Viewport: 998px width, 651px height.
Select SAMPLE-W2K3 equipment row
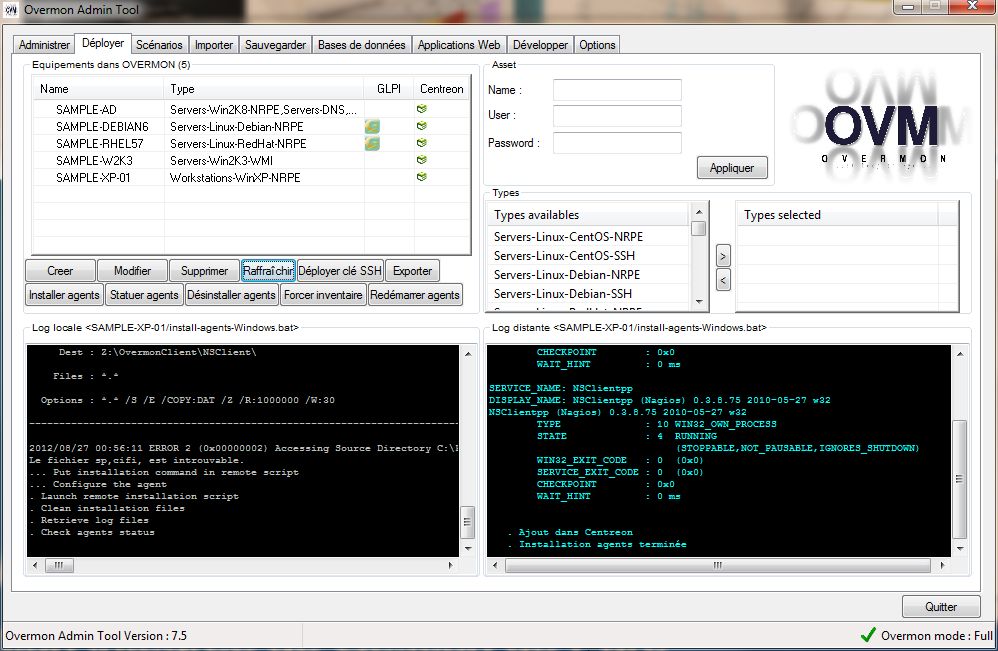(251, 160)
